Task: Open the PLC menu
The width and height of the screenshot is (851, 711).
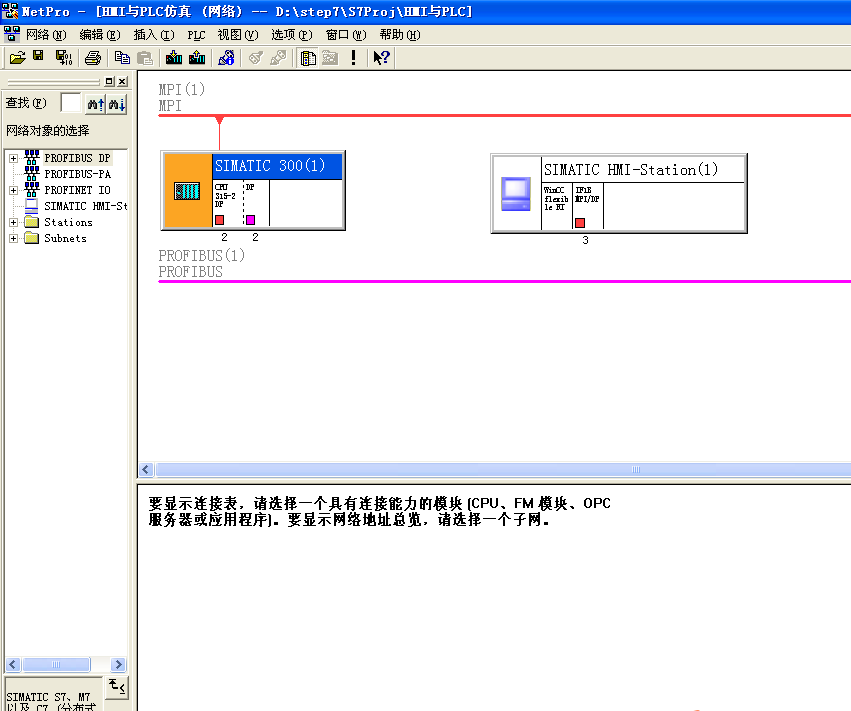Action: coord(196,35)
